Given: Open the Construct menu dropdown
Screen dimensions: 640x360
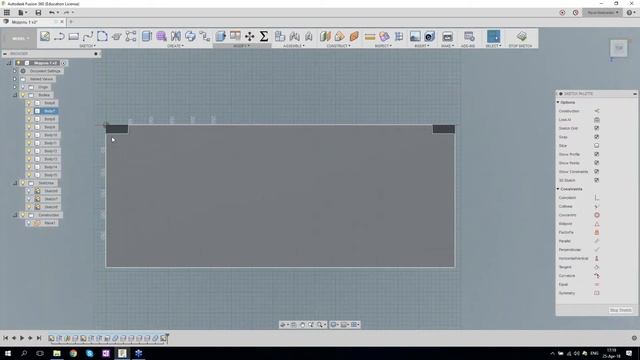Looking at the screenshot, I should tap(338, 46).
